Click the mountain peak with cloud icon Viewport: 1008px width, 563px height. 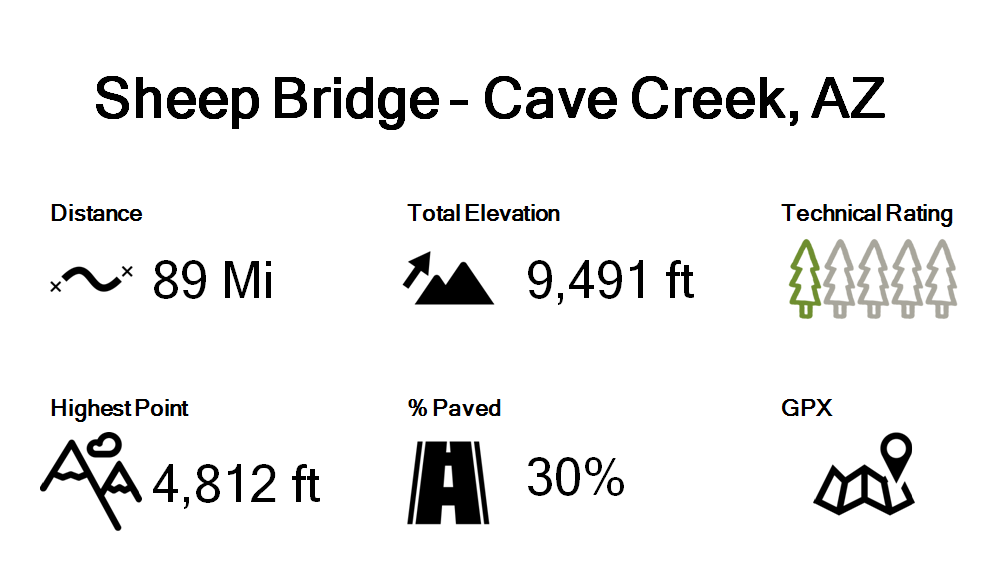point(90,479)
